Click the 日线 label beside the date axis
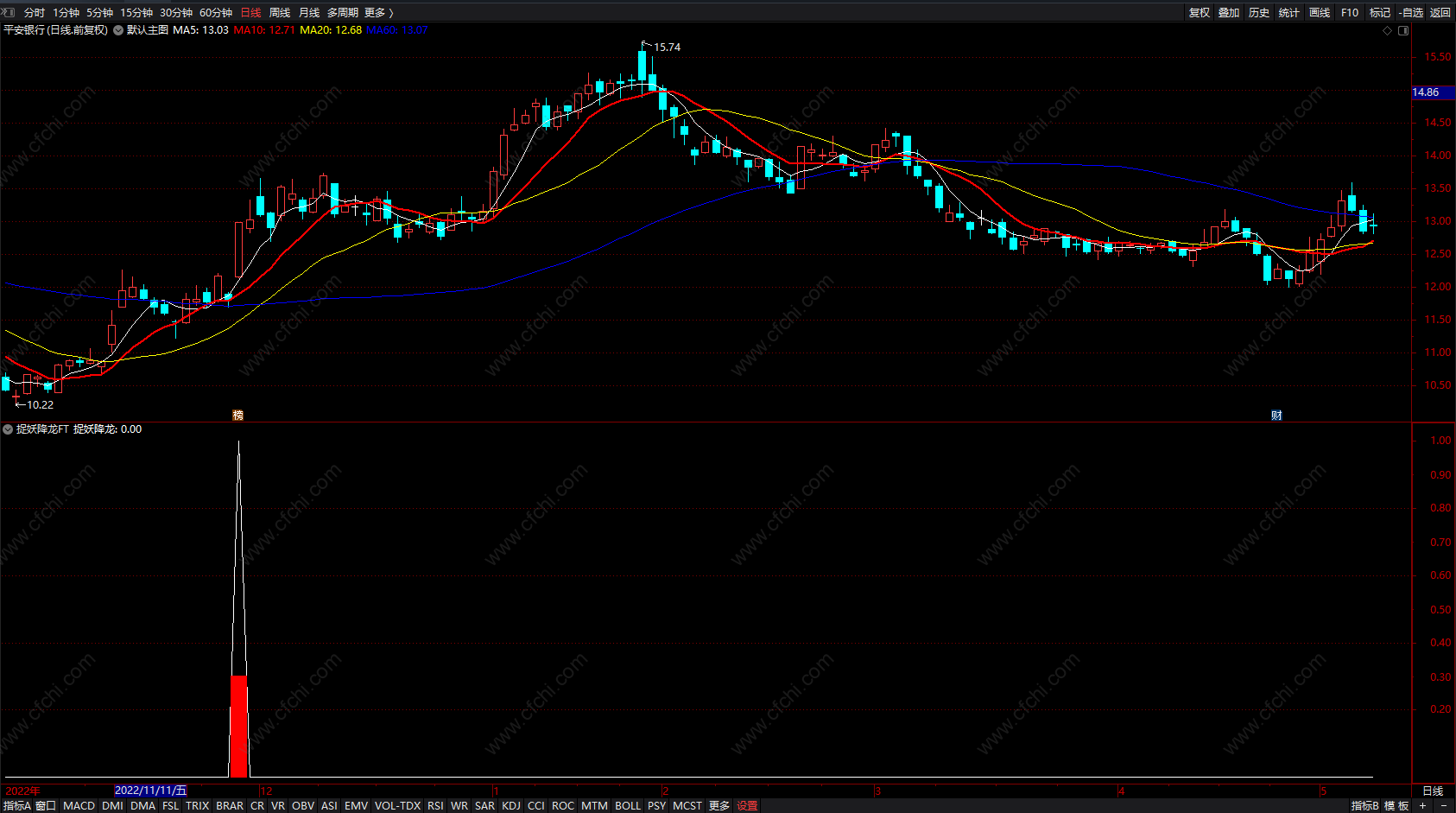 tap(1433, 791)
